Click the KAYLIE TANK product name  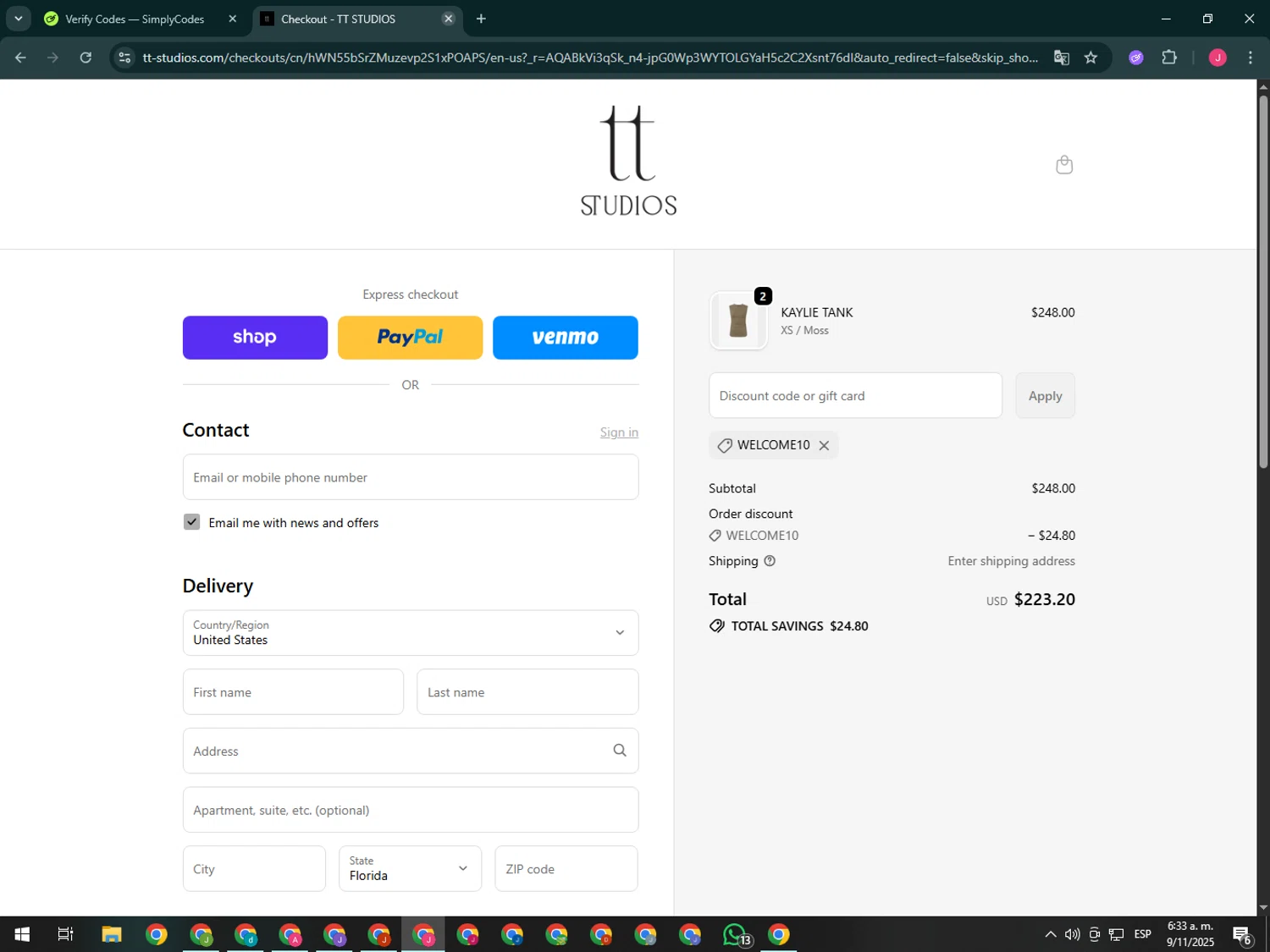coord(817,312)
